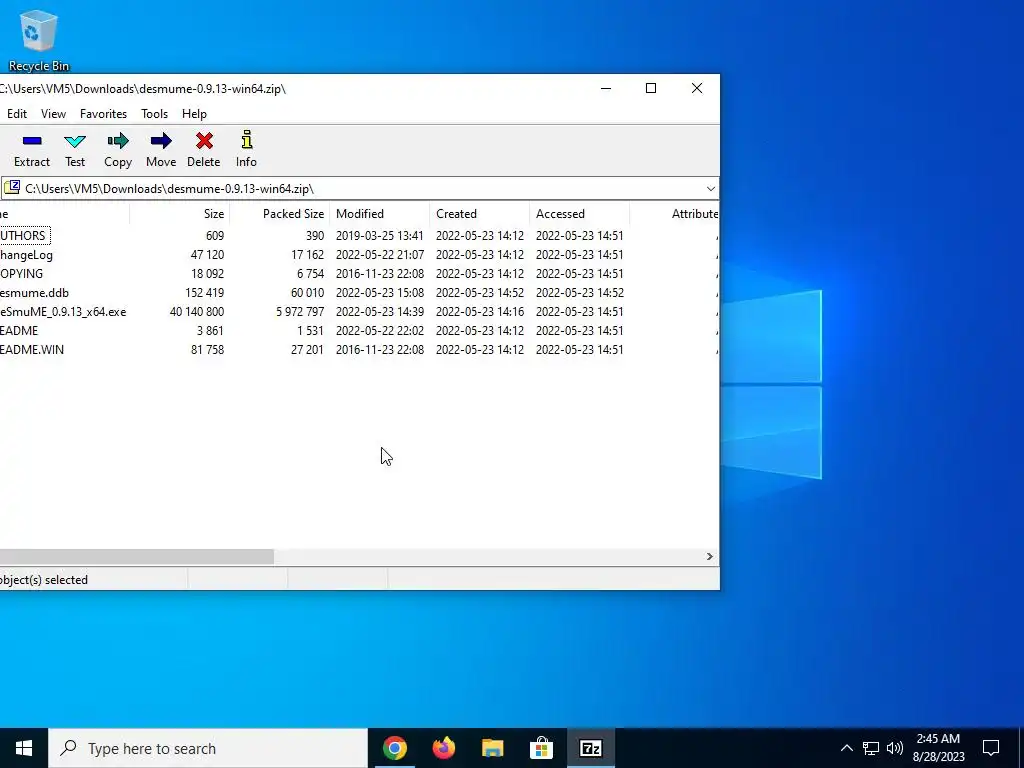Open the Info toolbar icon
The height and width of the screenshot is (768, 1024).
246,150
